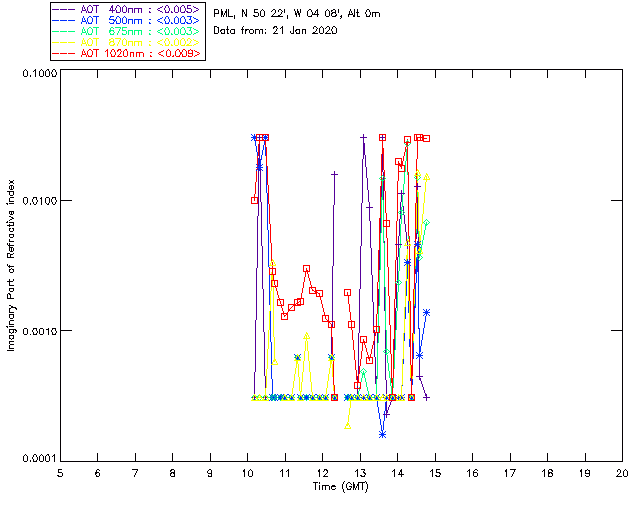Click the x-axis tick label 15
The width and height of the screenshot is (640, 512).
(x=435, y=473)
